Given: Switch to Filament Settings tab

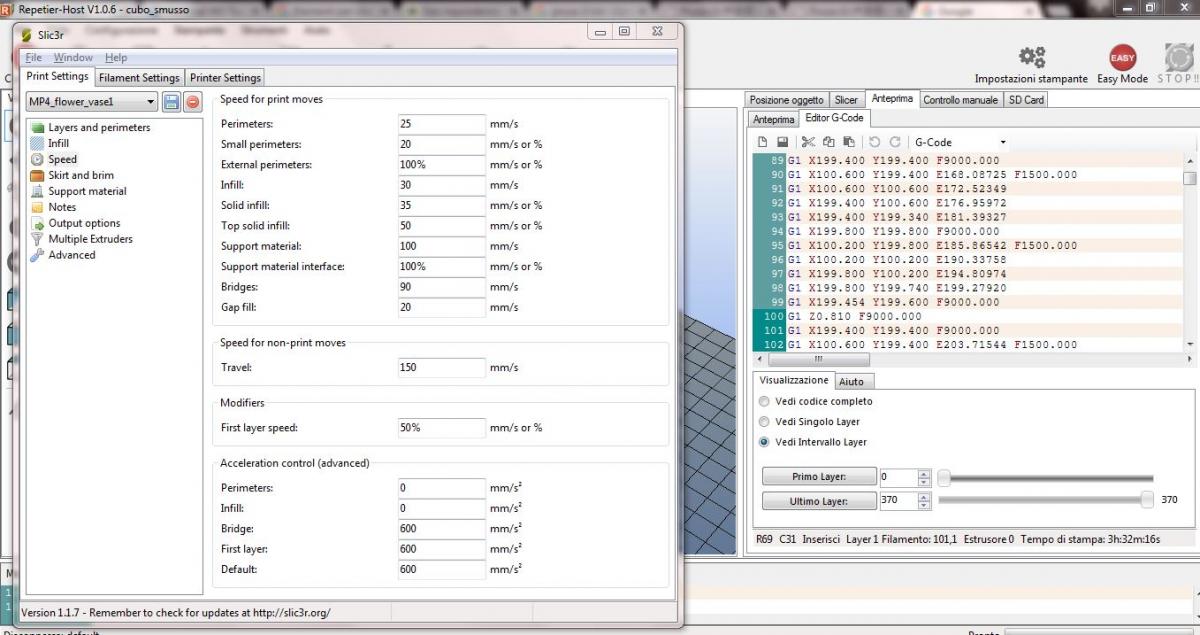Looking at the screenshot, I should pyautogui.click(x=139, y=78).
